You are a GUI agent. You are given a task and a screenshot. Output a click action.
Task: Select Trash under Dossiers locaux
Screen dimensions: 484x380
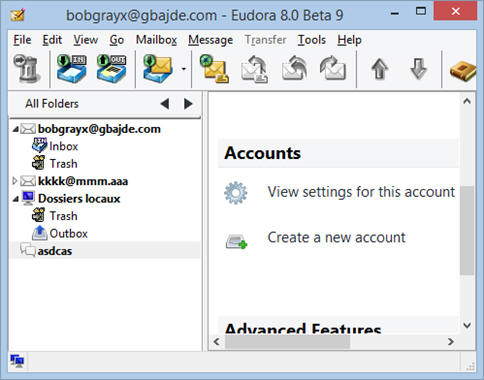click(x=63, y=216)
